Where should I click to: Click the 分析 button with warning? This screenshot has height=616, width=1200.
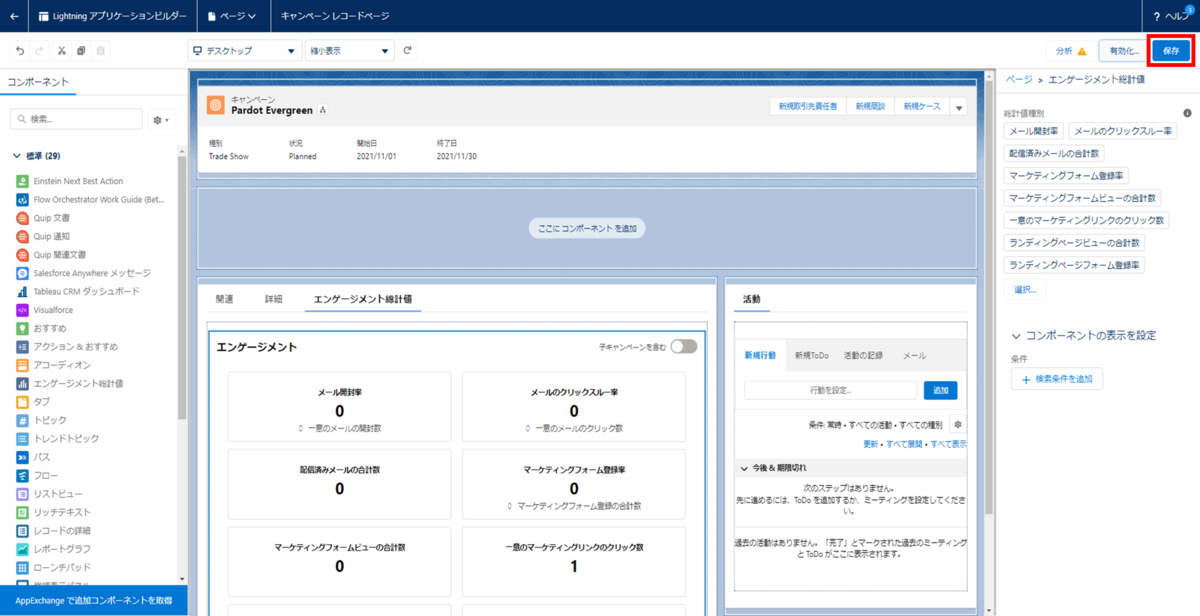[1070, 50]
